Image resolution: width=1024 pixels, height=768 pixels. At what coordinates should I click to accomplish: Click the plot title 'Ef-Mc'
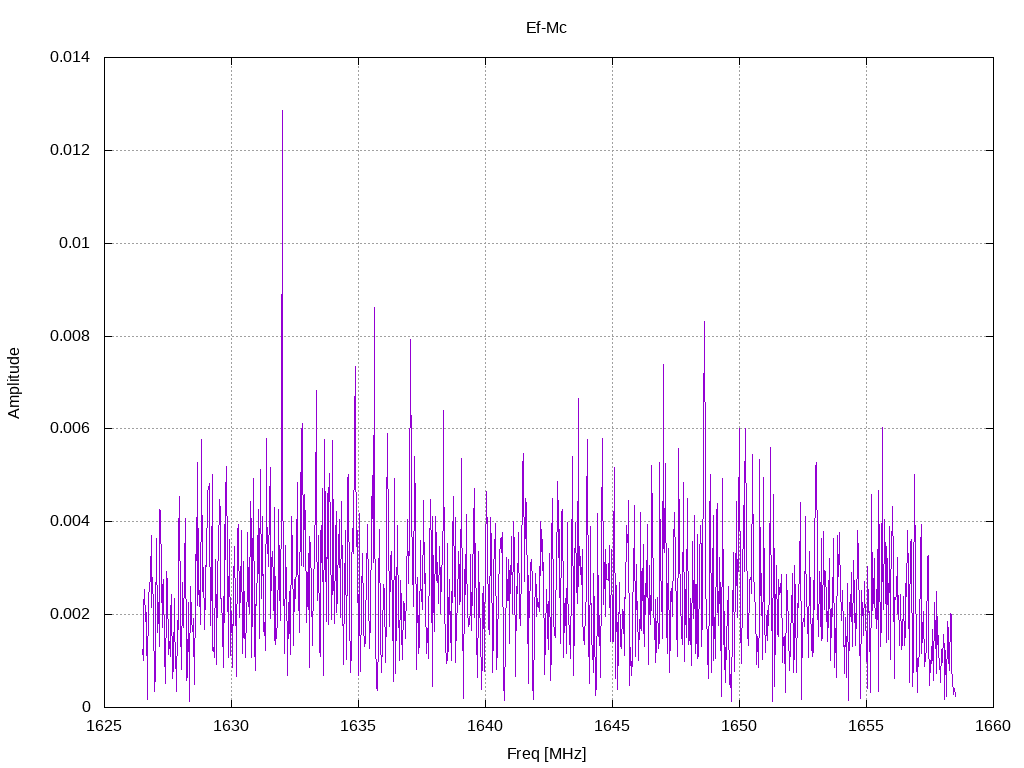(x=546, y=28)
